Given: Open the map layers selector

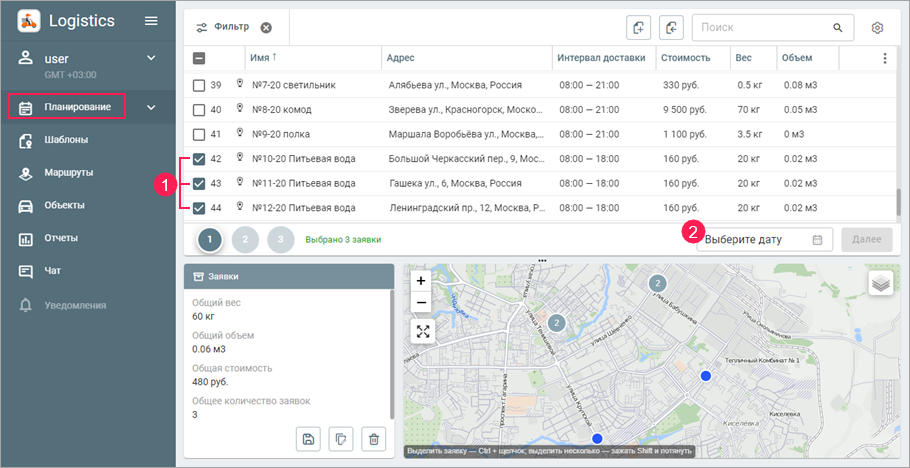Looking at the screenshot, I should point(880,284).
